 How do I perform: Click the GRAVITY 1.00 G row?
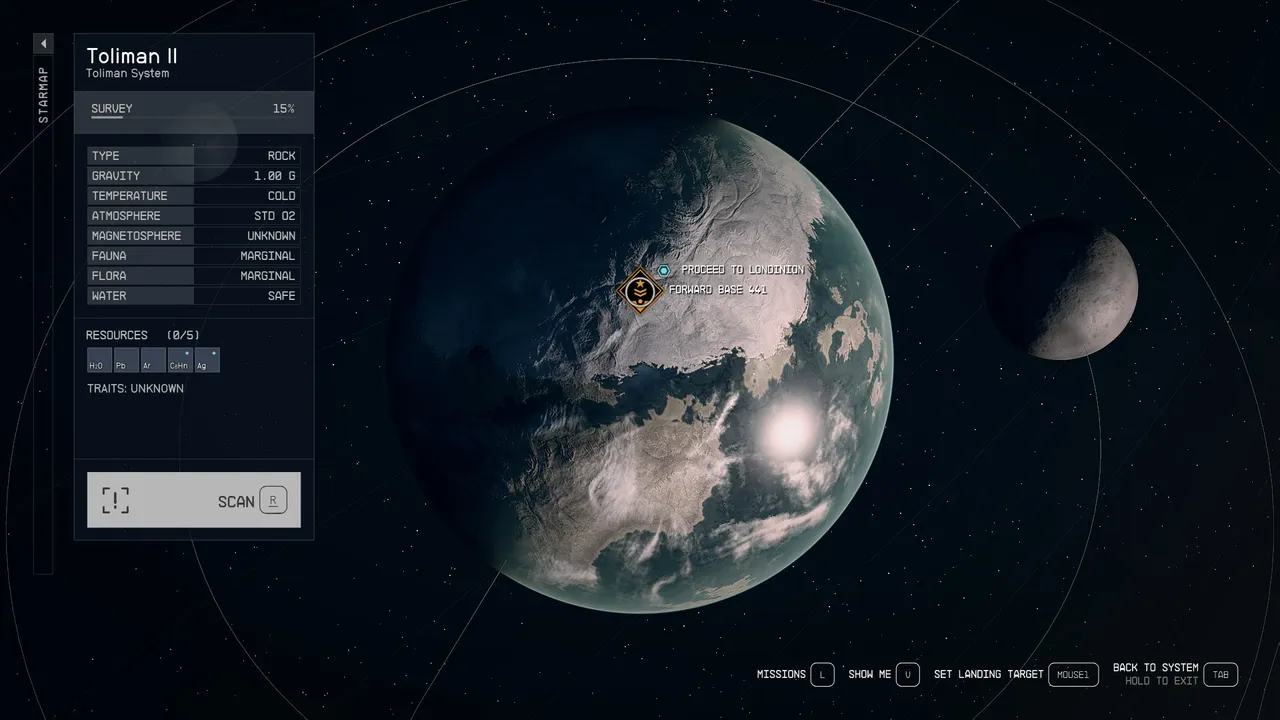pos(193,176)
